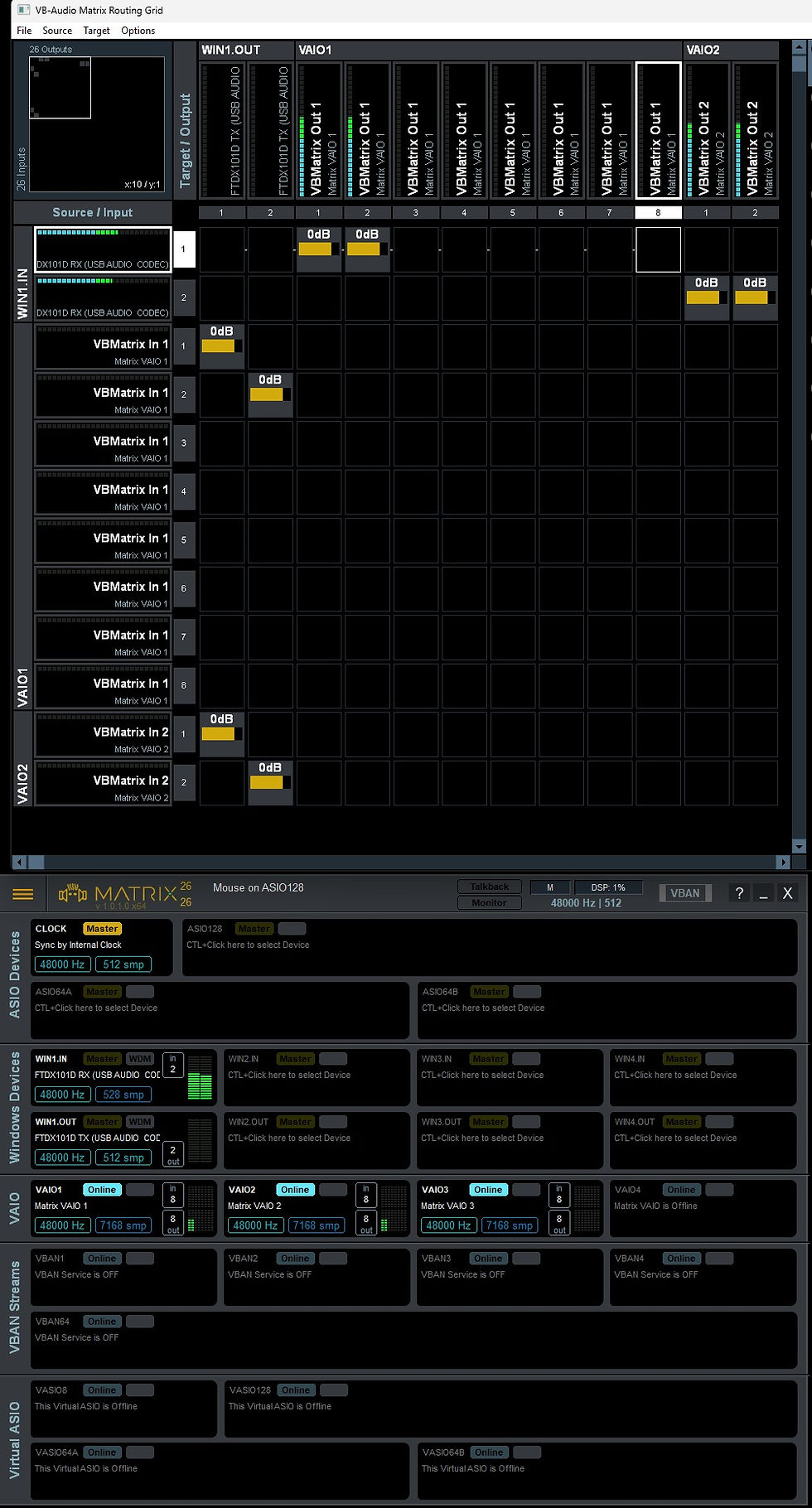Enable VASIO128 Online button
This screenshot has height=1508, width=812.
point(295,1390)
